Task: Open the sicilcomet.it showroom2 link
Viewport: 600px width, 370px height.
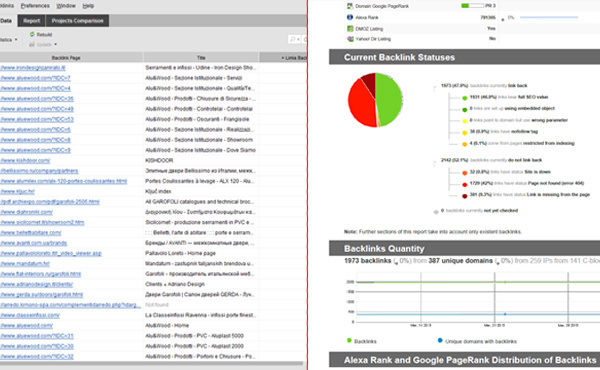Action: click(42, 222)
